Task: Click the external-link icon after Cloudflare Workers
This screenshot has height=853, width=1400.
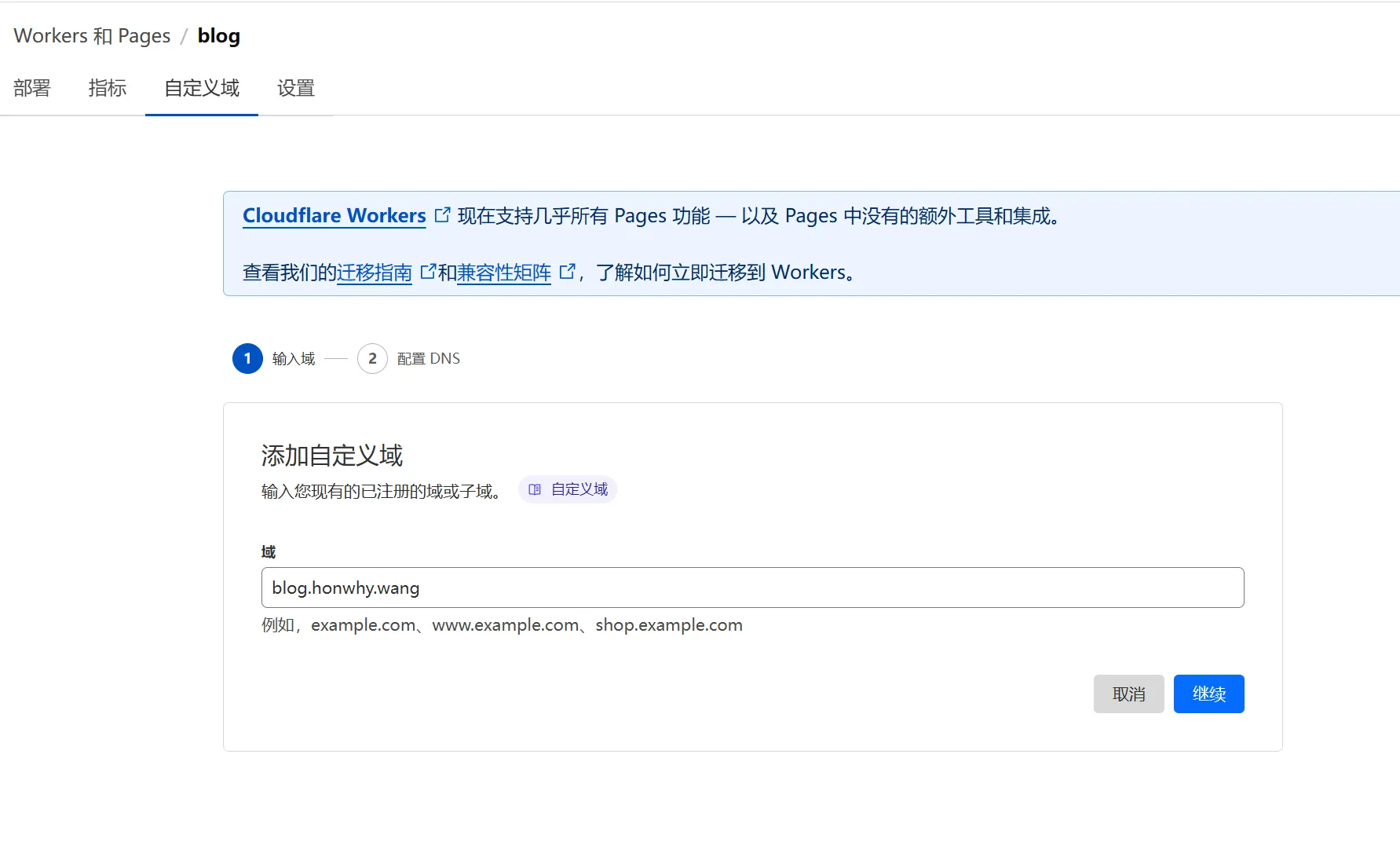Action: 443,214
